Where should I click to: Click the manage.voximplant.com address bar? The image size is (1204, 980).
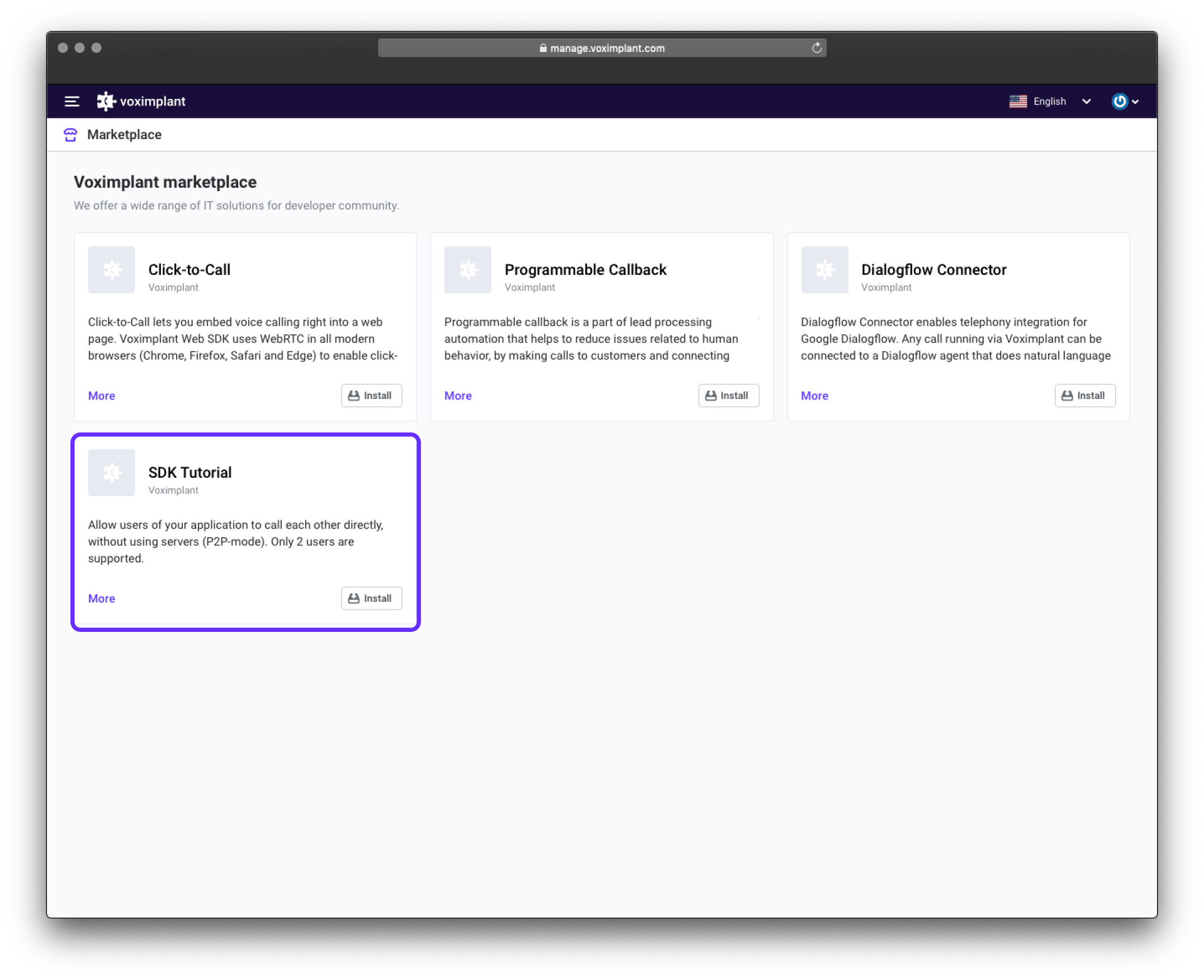[602, 48]
